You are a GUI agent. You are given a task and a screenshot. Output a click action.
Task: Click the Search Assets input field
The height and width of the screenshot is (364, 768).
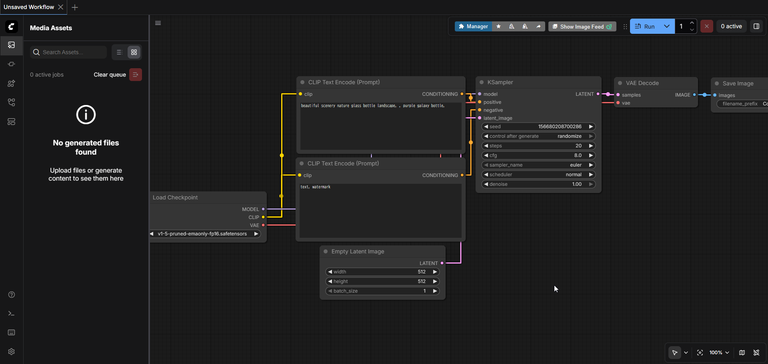point(68,52)
